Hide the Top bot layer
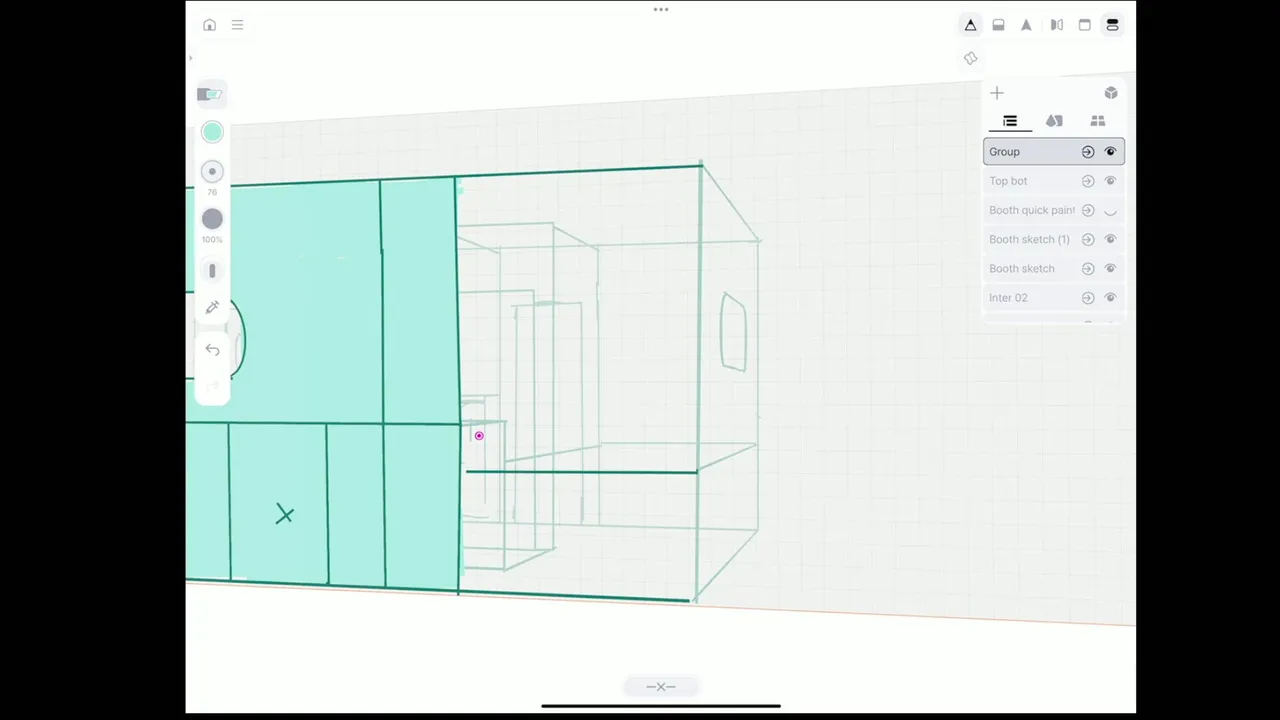Image resolution: width=1280 pixels, height=720 pixels. pos(1110,181)
